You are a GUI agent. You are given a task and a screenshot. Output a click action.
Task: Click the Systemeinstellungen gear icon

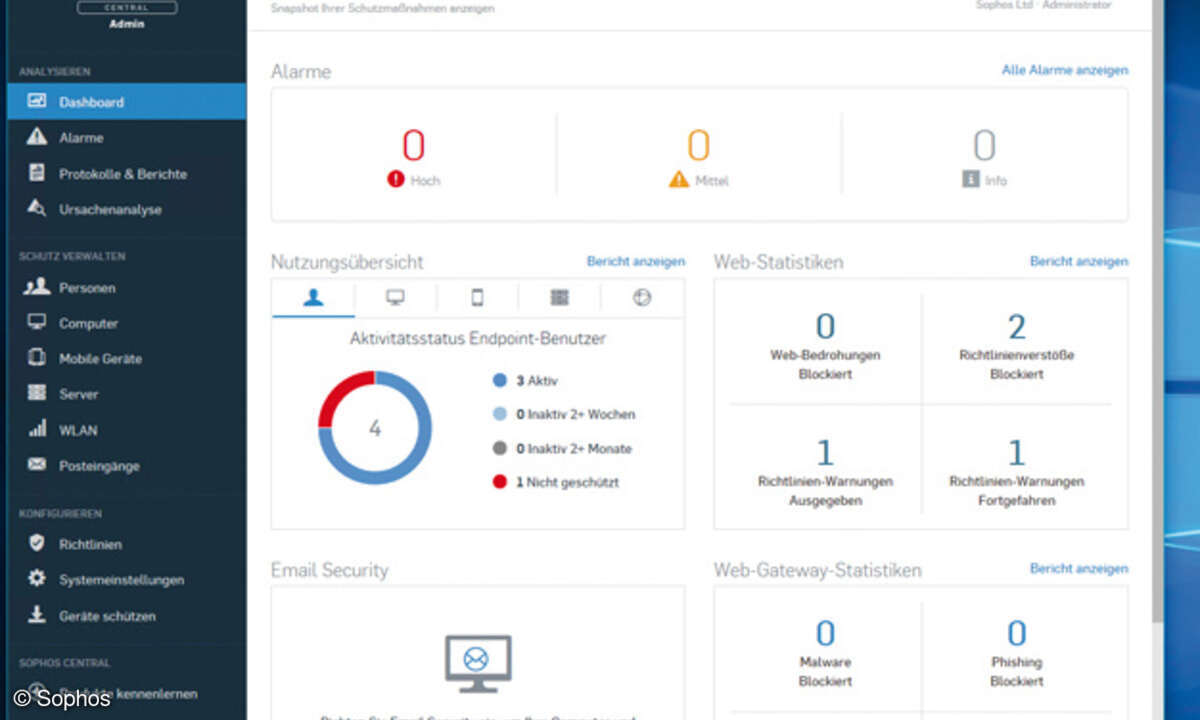[37, 579]
